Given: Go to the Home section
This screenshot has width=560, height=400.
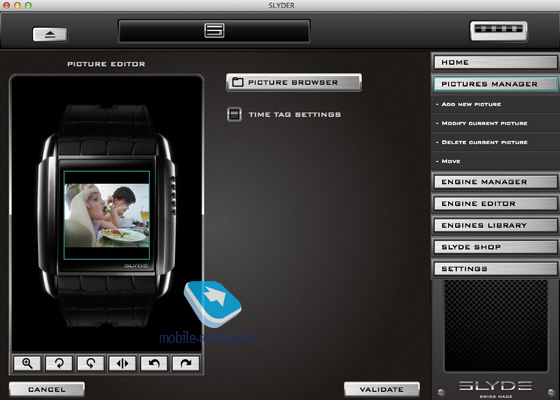Looking at the screenshot, I should click(495, 62).
